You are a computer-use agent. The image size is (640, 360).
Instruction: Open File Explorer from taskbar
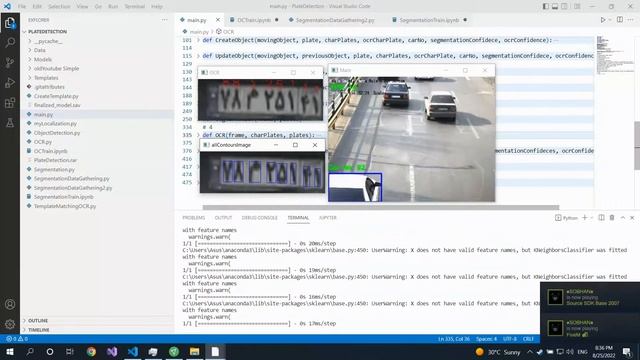[195, 351]
